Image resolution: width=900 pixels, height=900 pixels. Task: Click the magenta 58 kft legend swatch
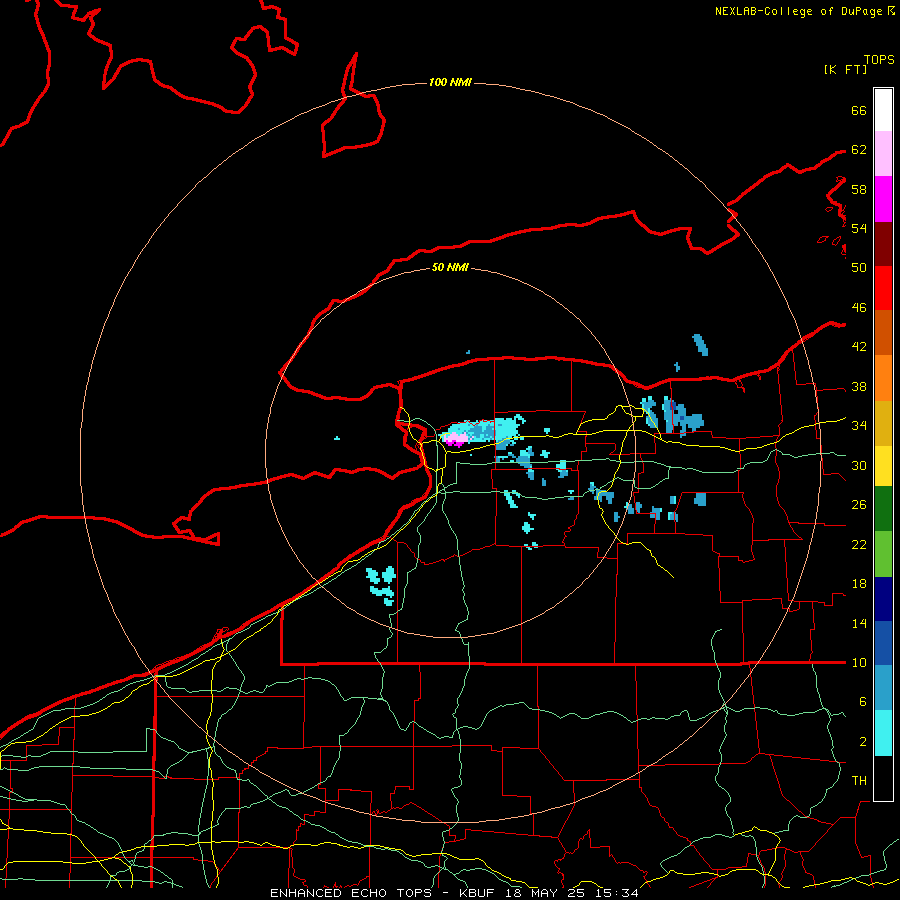tap(883, 199)
